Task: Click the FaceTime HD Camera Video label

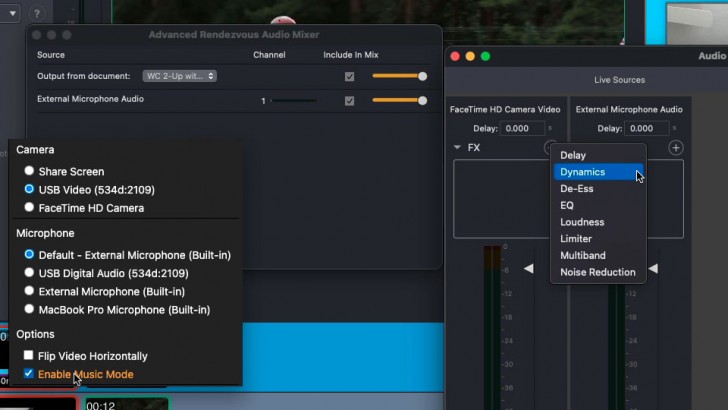Action: point(505,110)
